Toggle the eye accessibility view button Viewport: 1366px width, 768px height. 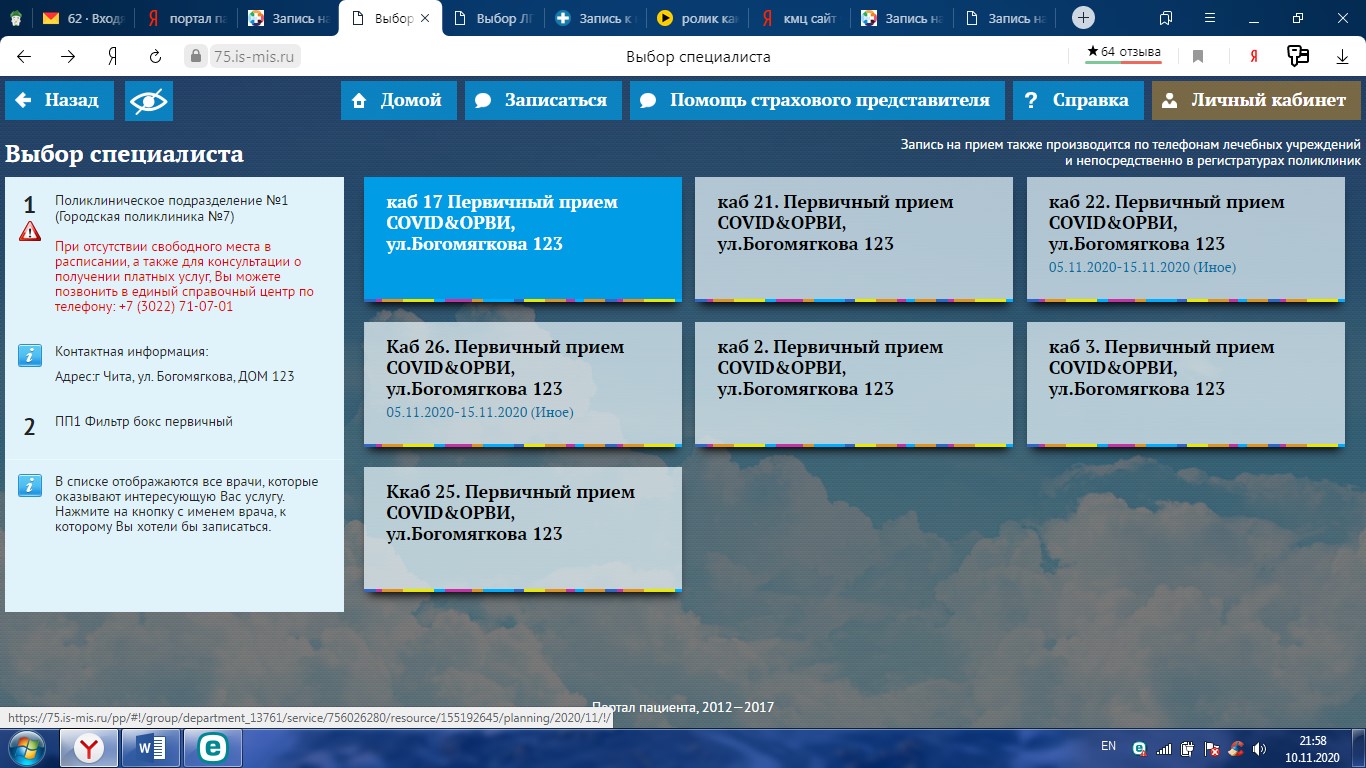(x=149, y=101)
